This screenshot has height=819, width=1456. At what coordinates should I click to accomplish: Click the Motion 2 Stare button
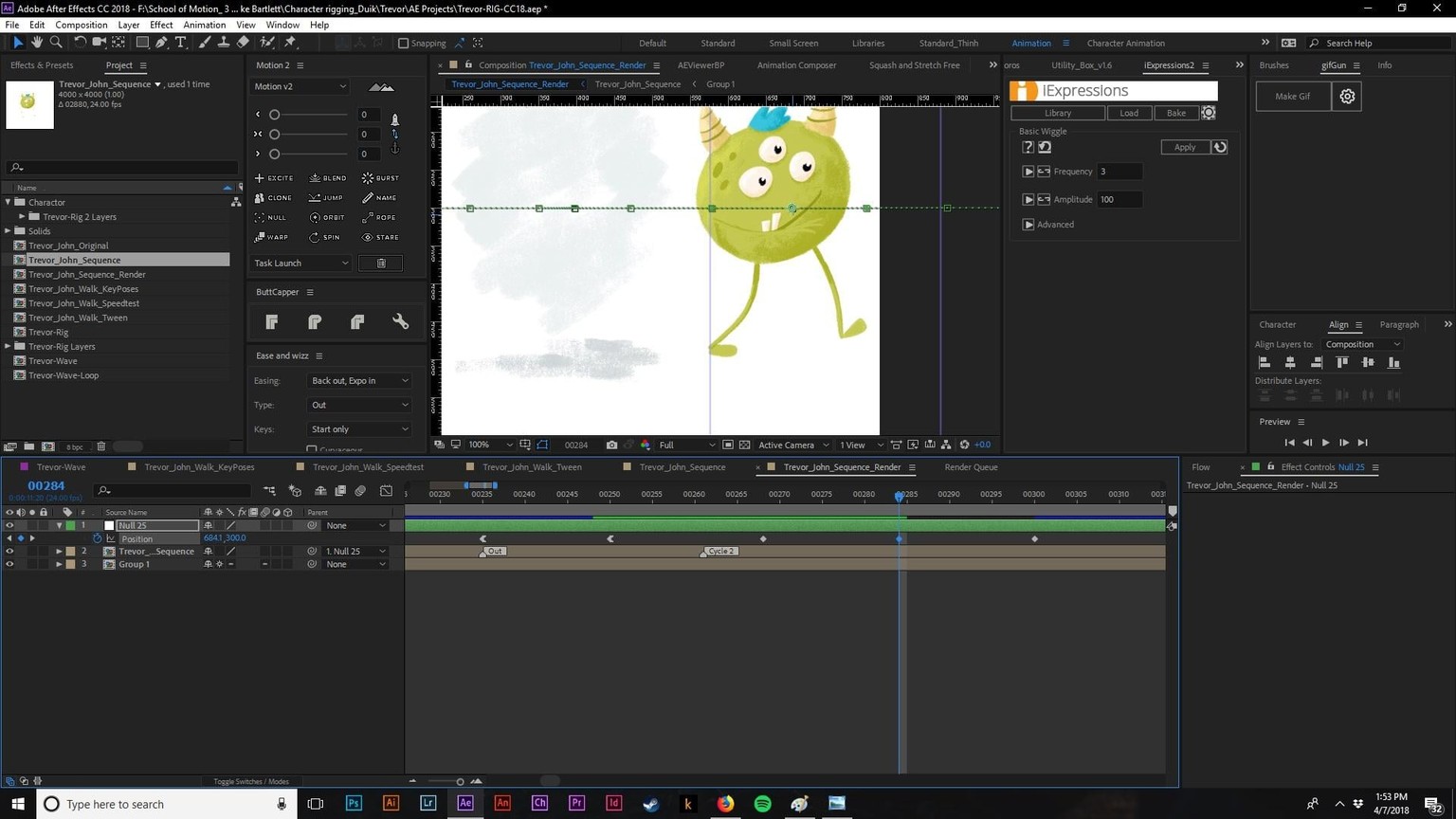point(381,238)
